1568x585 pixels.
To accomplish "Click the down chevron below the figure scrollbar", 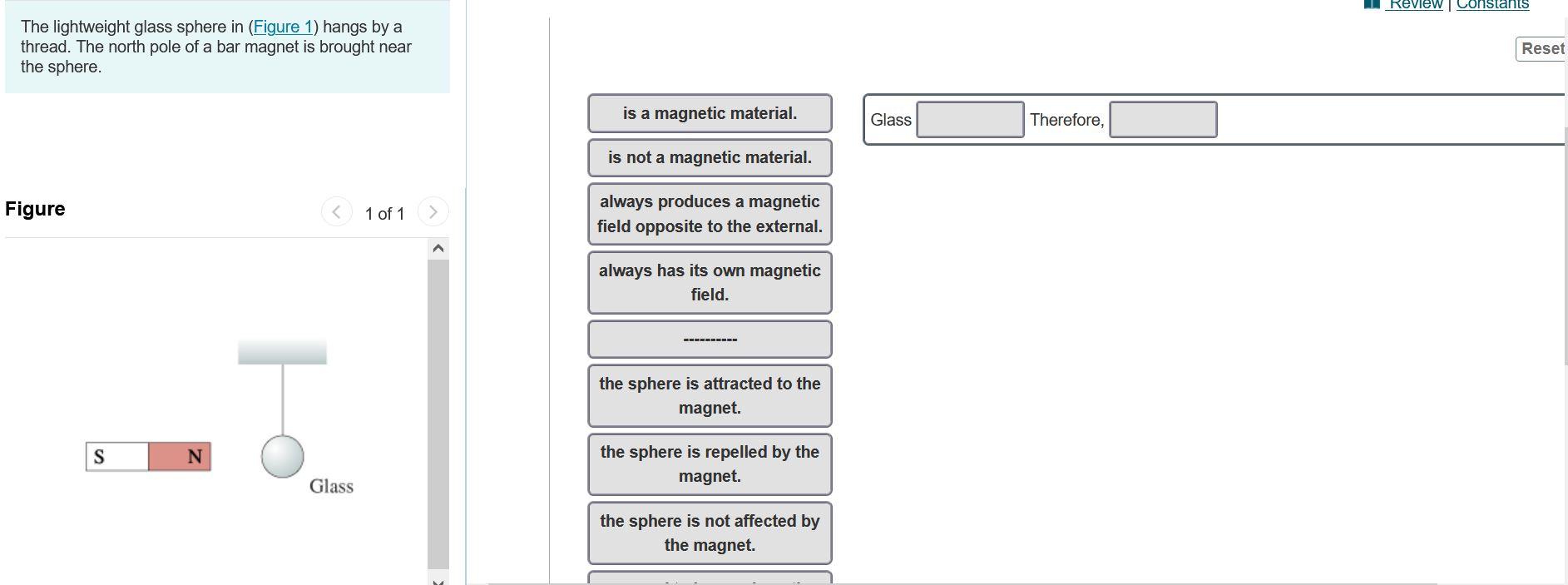I will coord(439,580).
